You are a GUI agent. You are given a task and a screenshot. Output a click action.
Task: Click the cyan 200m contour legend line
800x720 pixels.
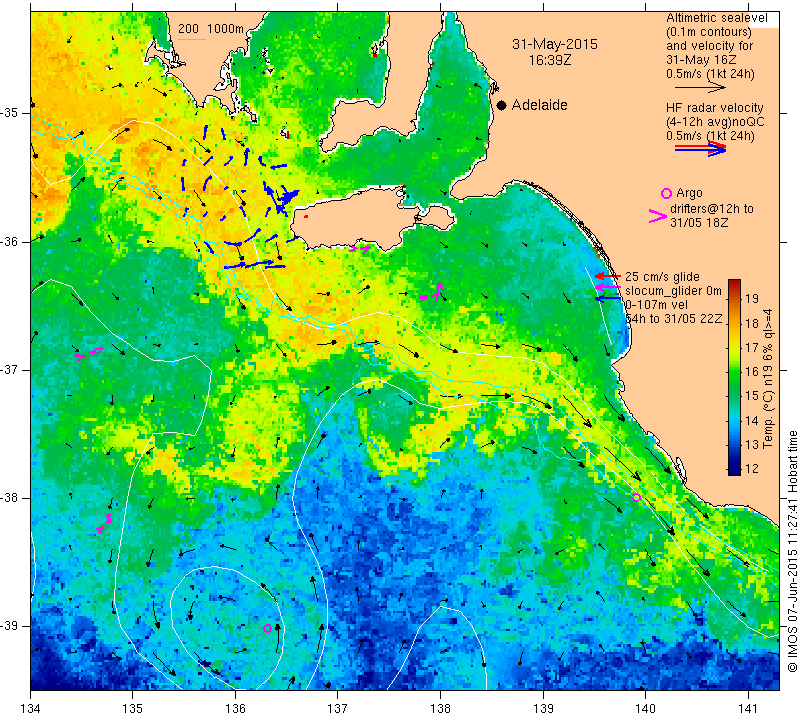192,39
